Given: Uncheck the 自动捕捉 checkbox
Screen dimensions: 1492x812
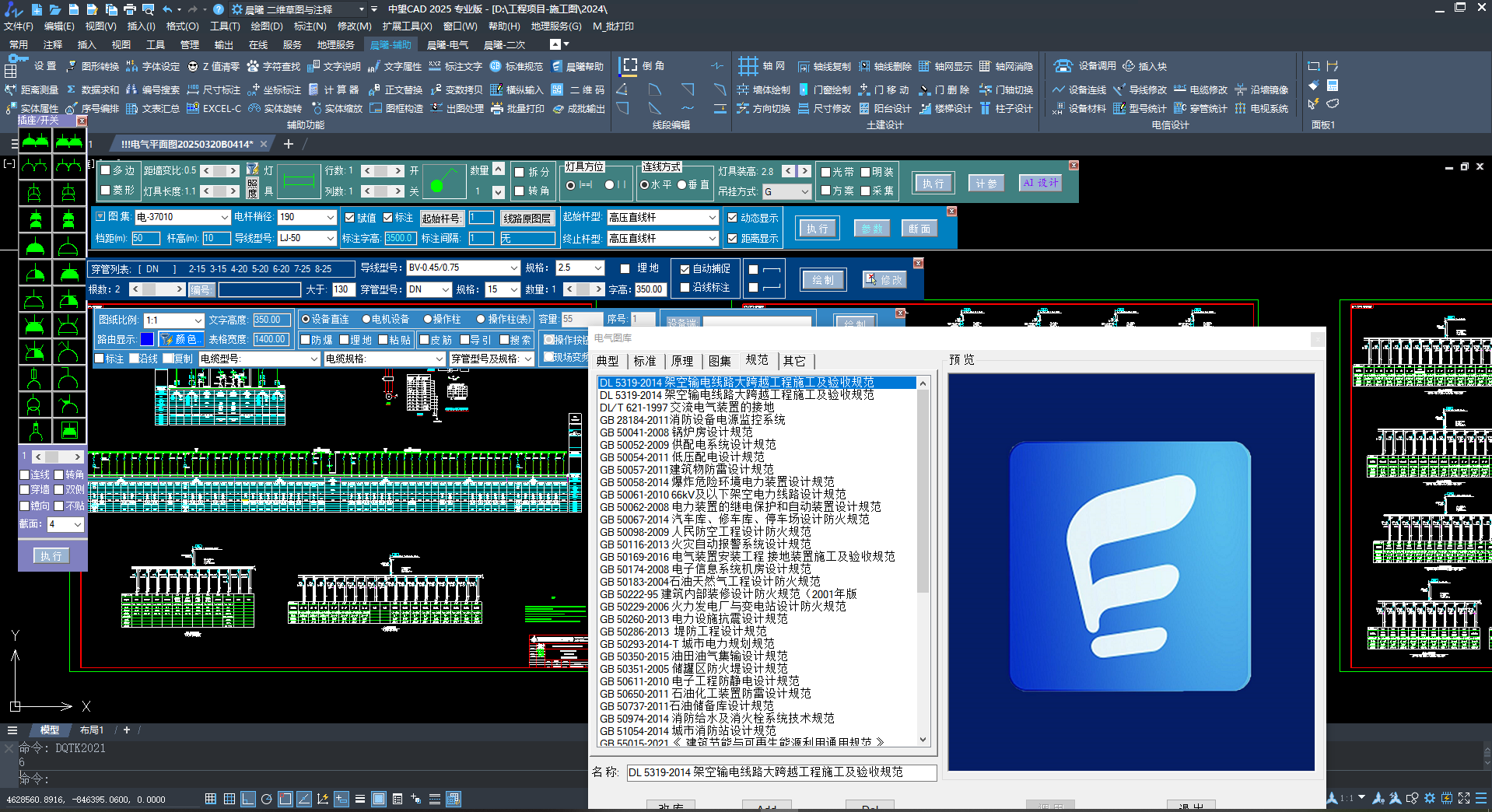Looking at the screenshot, I should click(x=685, y=269).
